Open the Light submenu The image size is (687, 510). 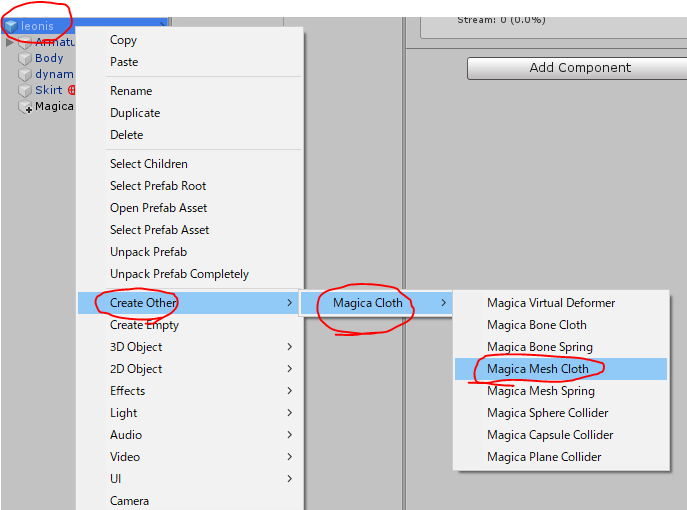point(191,412)
